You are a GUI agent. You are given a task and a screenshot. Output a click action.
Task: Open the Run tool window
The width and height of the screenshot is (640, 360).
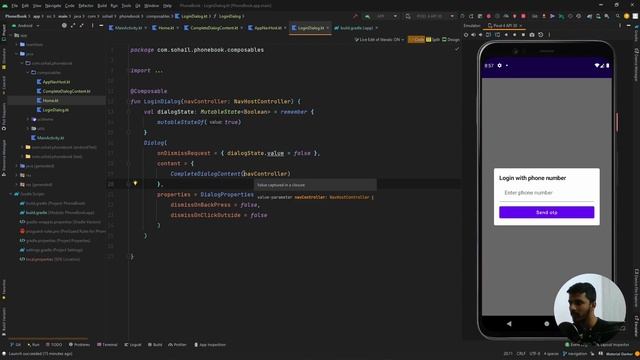pyautogui.click(x=33, y=345)
